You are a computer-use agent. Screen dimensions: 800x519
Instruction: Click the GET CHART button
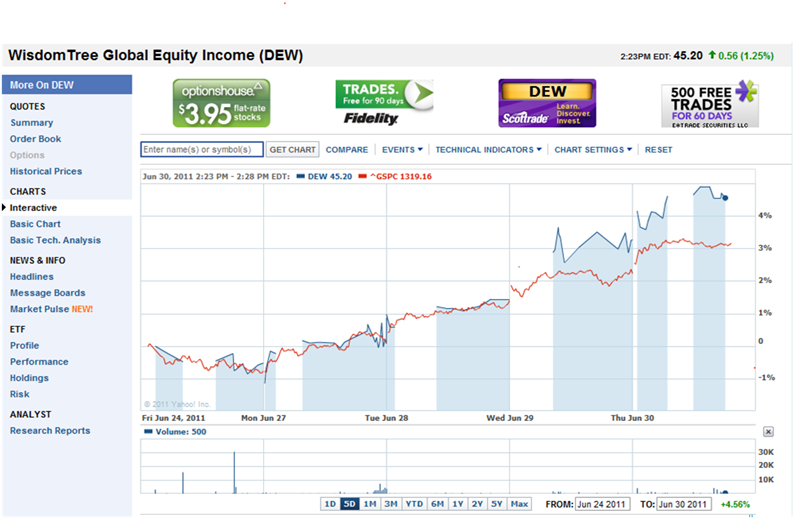292,150
